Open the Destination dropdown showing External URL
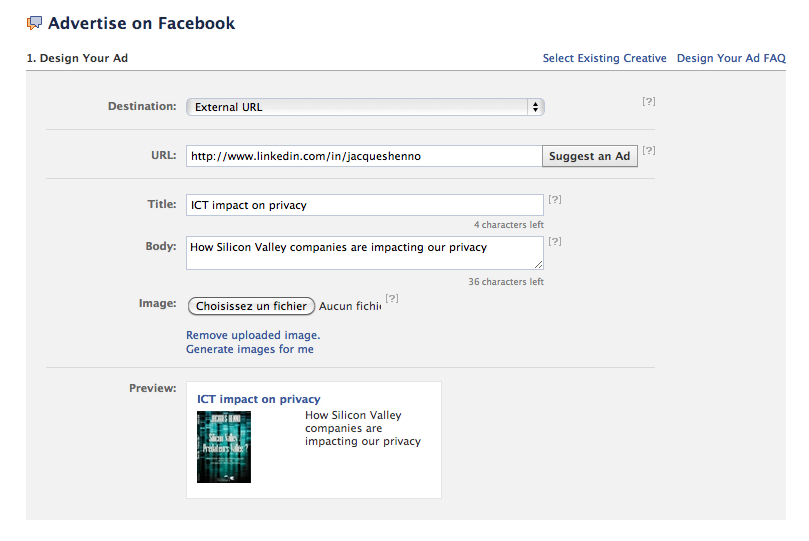Screen dimensions: 809x541 365,107
